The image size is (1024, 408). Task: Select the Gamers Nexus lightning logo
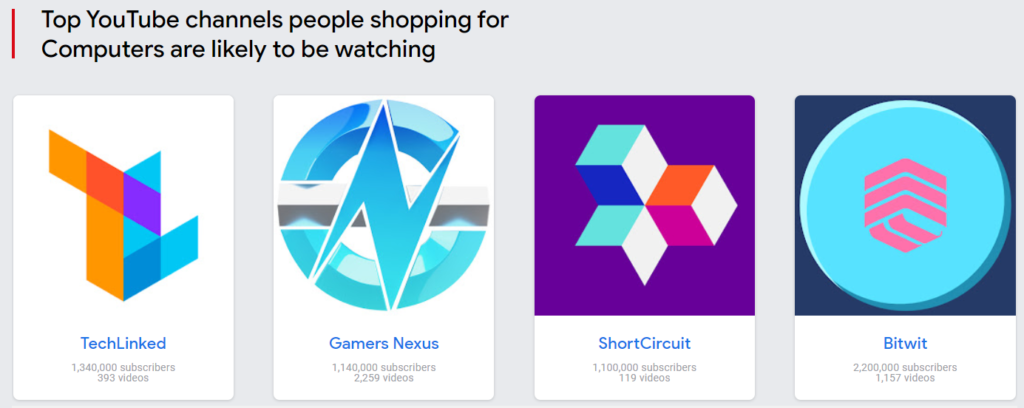(383, 205)
